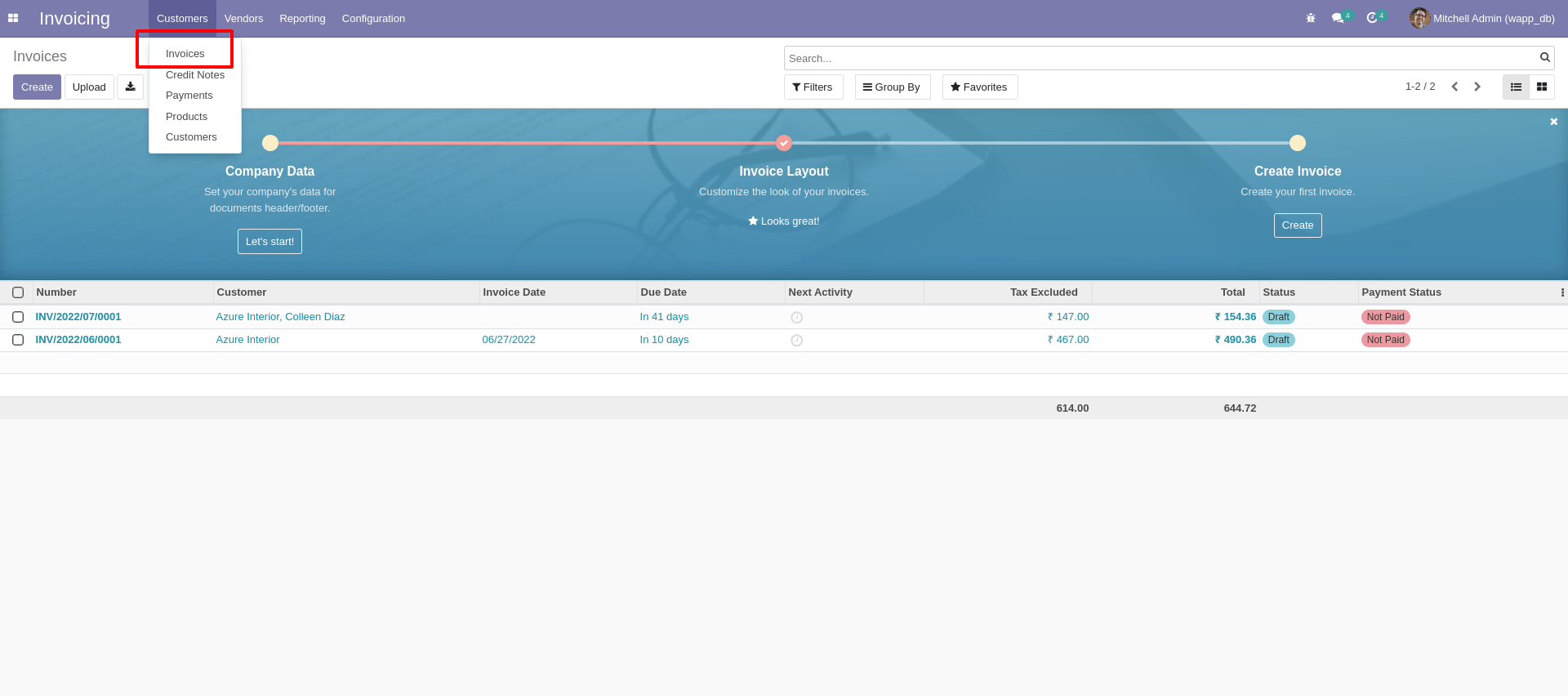The height and width of the screenshot is (696, 1568).
Task: Click the search magnifier icon
Action: pyautogui.click(x=1544, y=57)
